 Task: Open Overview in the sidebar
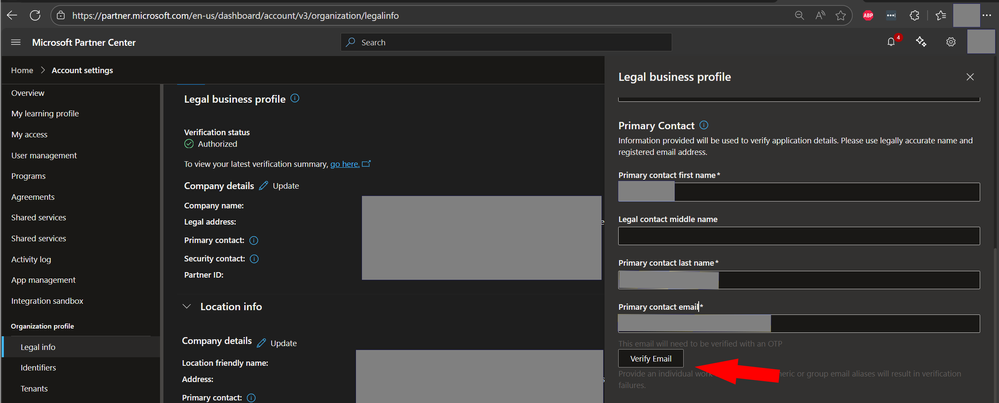(28, 93)
